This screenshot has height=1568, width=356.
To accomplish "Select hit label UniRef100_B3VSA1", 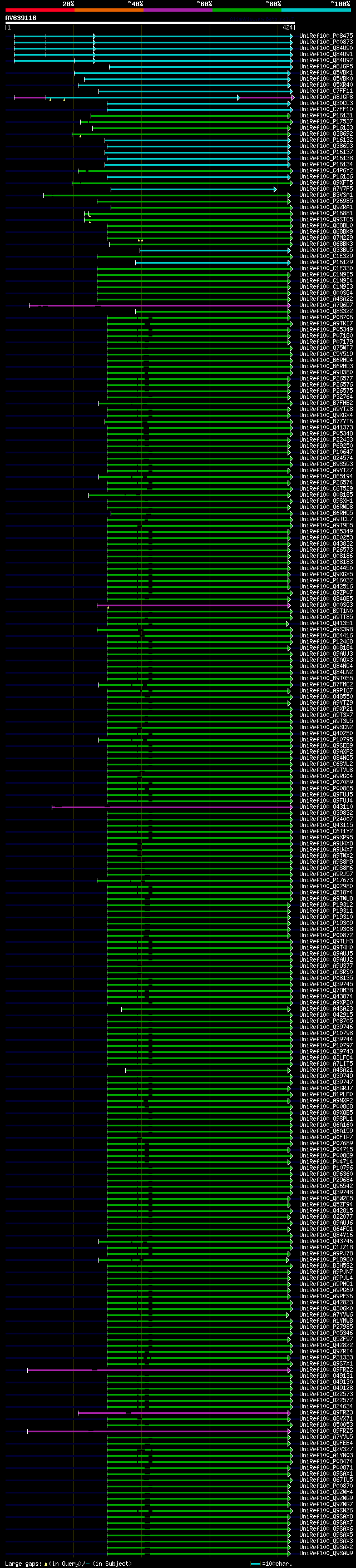I will [x=326, y=195].
